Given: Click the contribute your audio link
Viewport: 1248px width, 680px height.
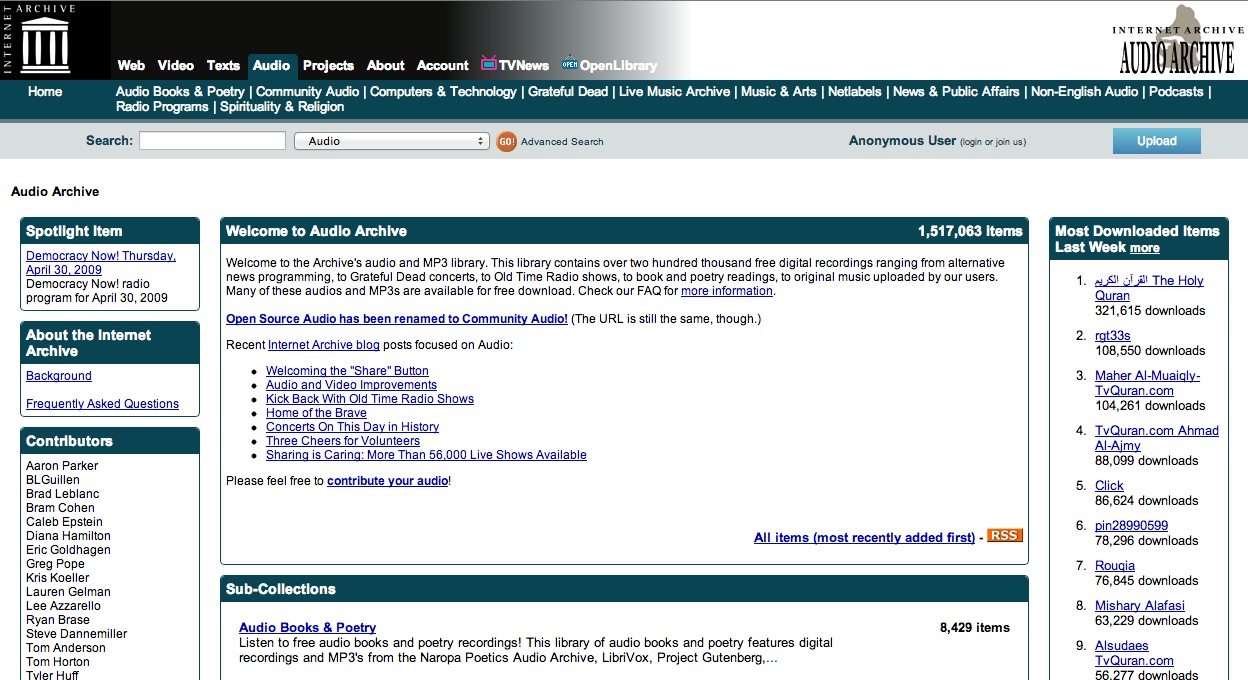Looking at the screenshot, I should 387,481.
